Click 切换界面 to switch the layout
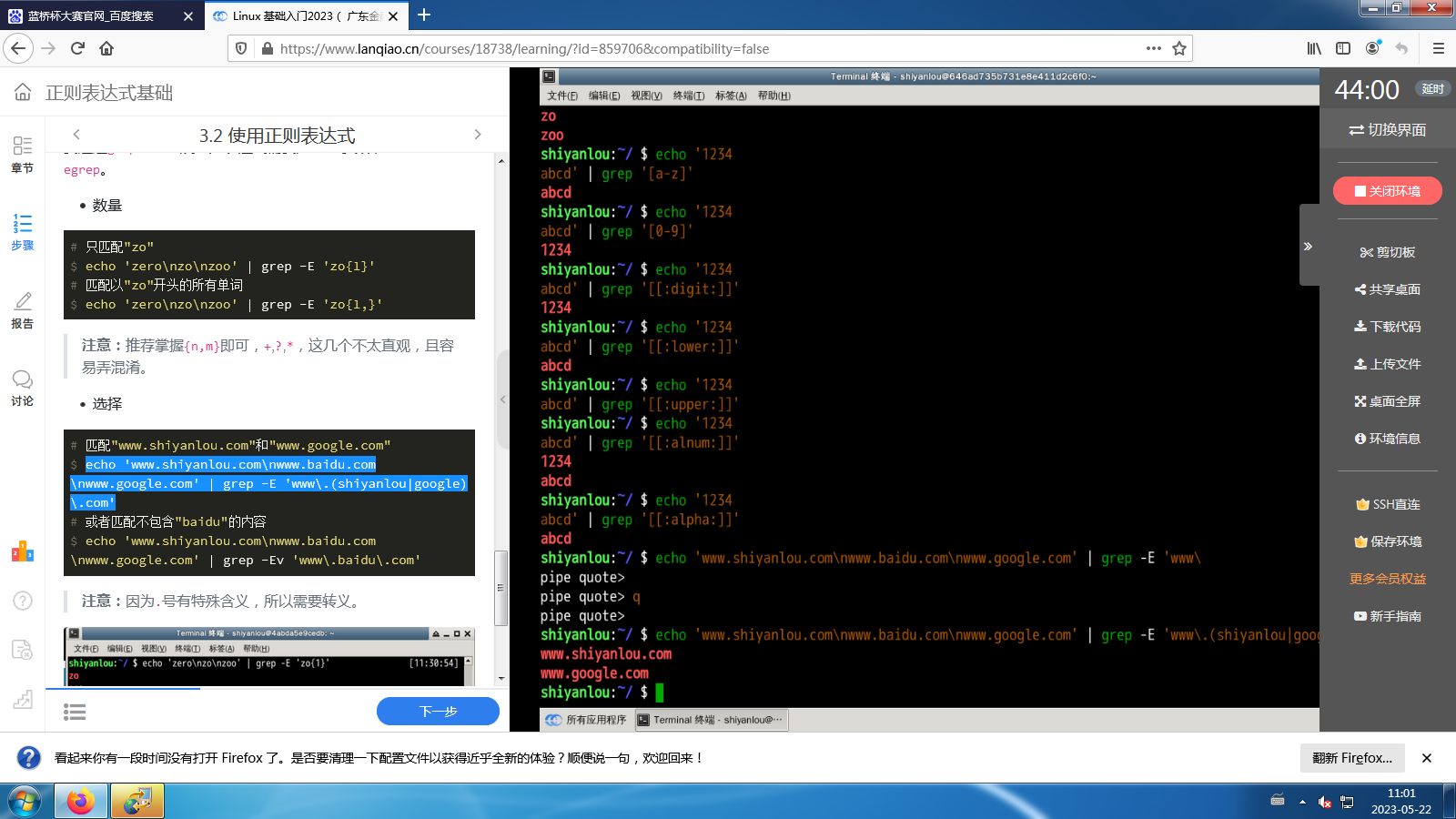Viewport: 1456px width, 819px height. pyautogui.click(x=1387, y=130)
